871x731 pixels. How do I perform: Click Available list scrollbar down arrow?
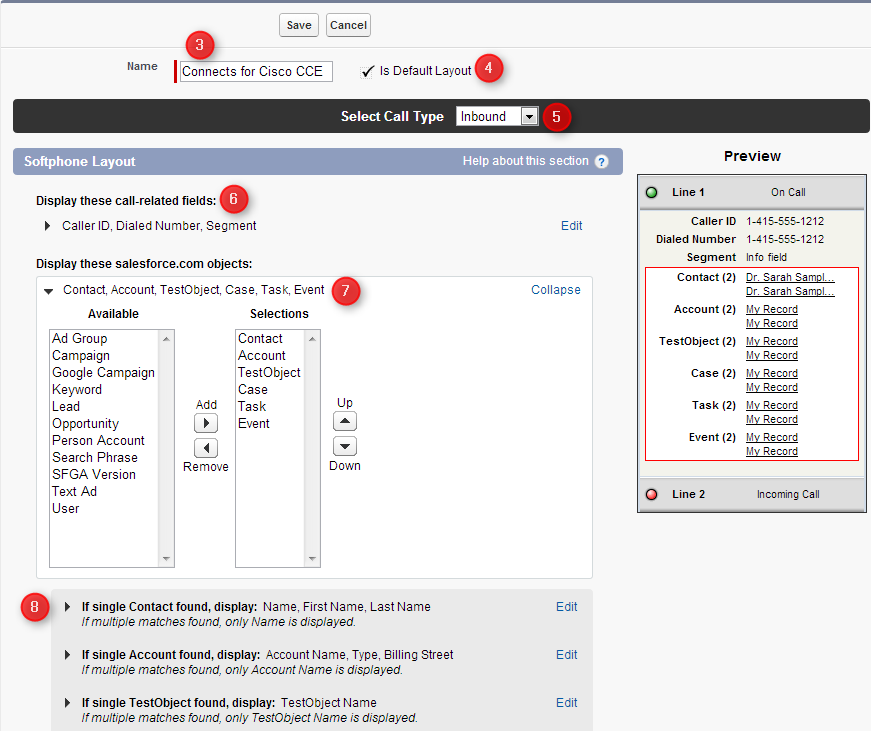coord(166,559)
